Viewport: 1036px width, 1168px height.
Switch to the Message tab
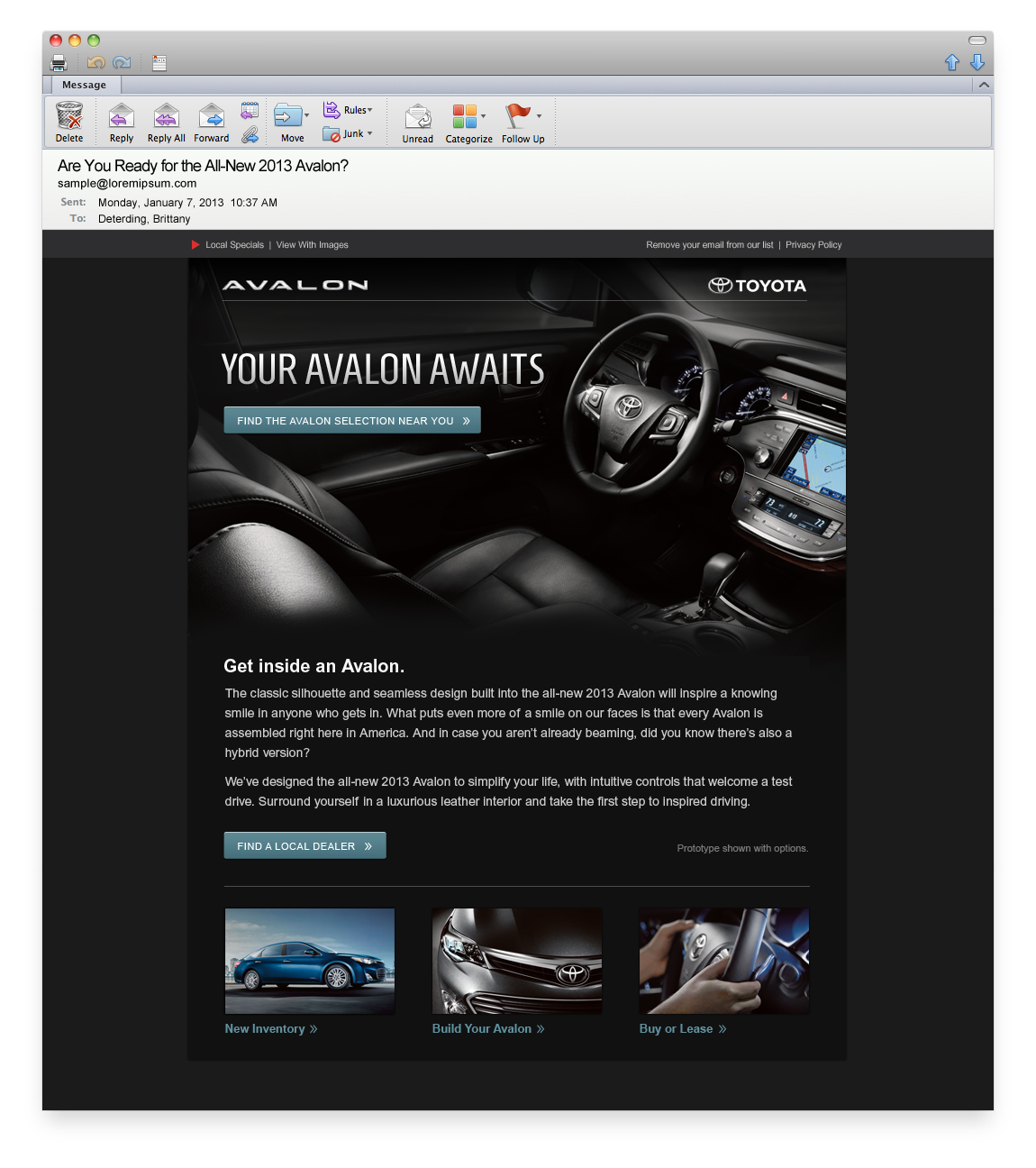coord(84,84)
